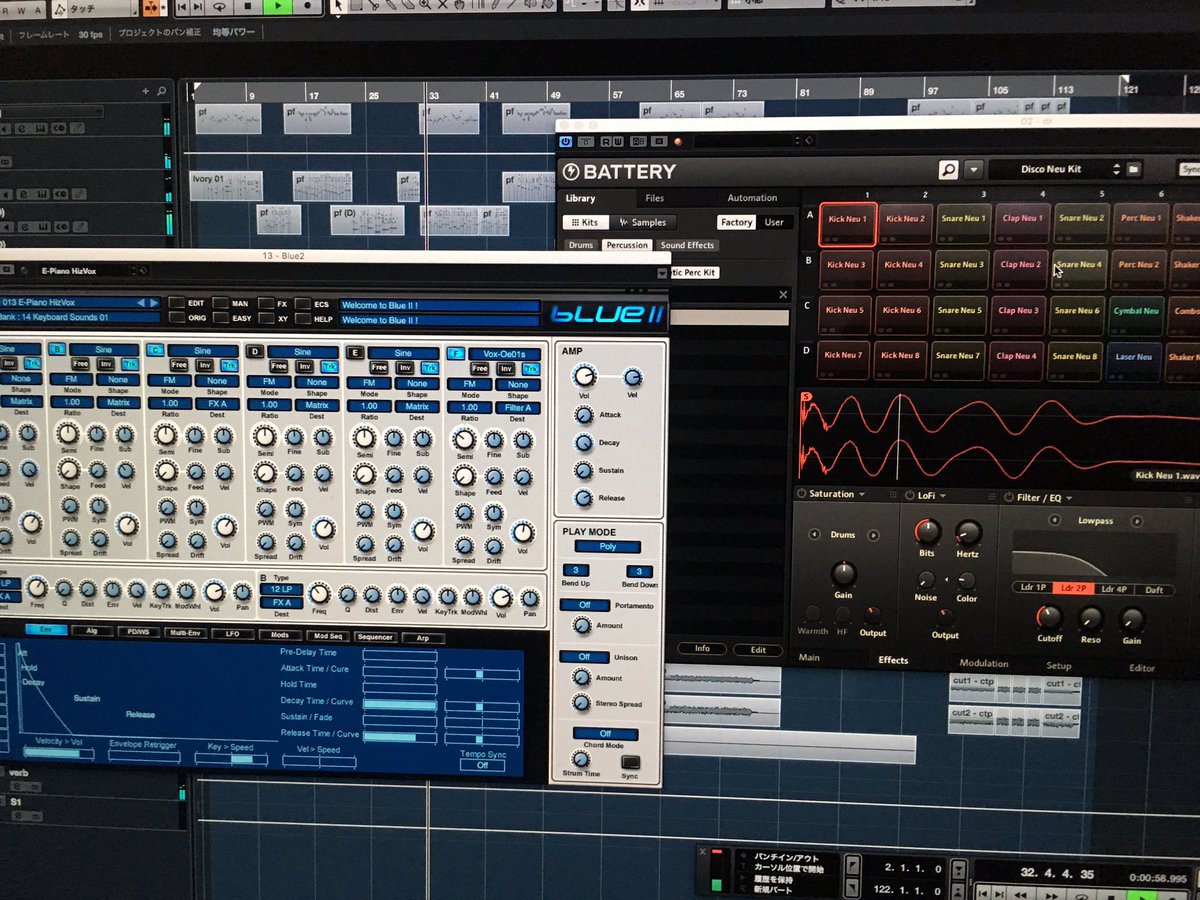Select Arp tab in Blue II

[x=422, y=637]
